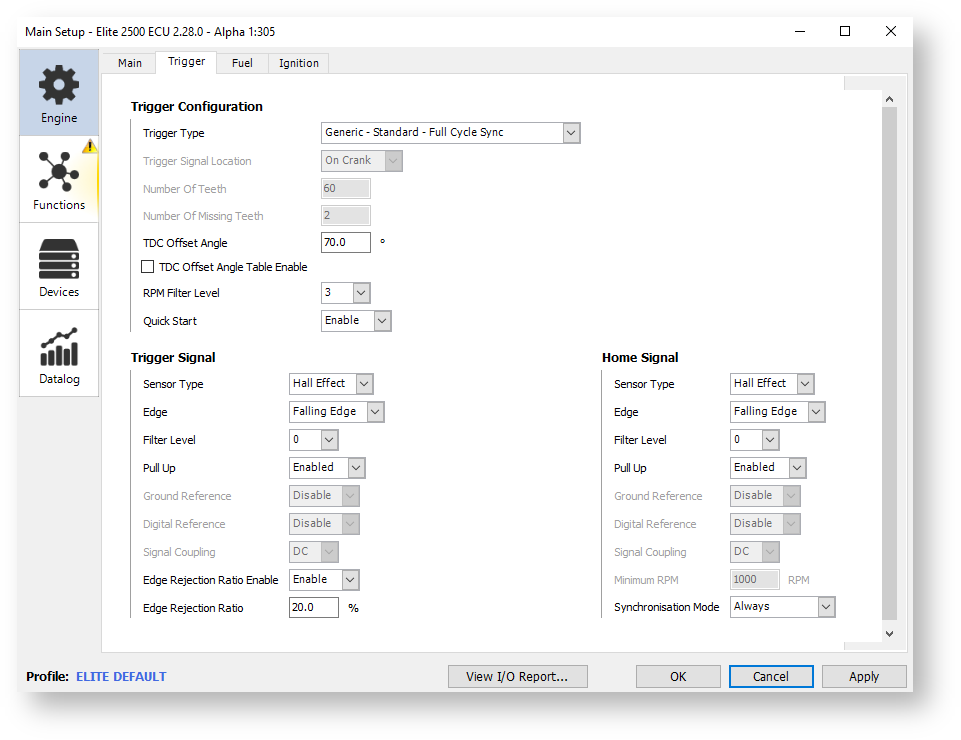Screen dimensions: 961x740
Task: Click the Number Of Missing Teeth field
Action: coord(346,215)
